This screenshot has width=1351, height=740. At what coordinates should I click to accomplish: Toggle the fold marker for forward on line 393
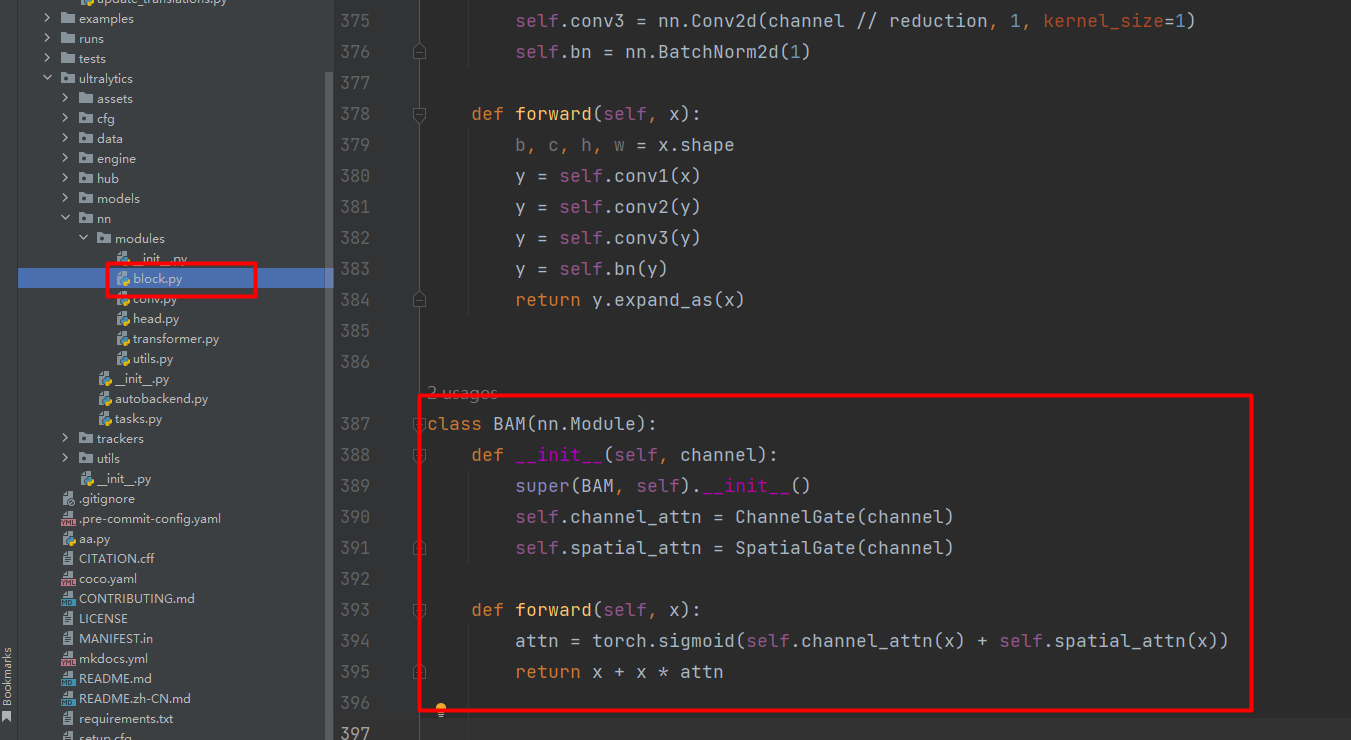[x=420, y=610]
